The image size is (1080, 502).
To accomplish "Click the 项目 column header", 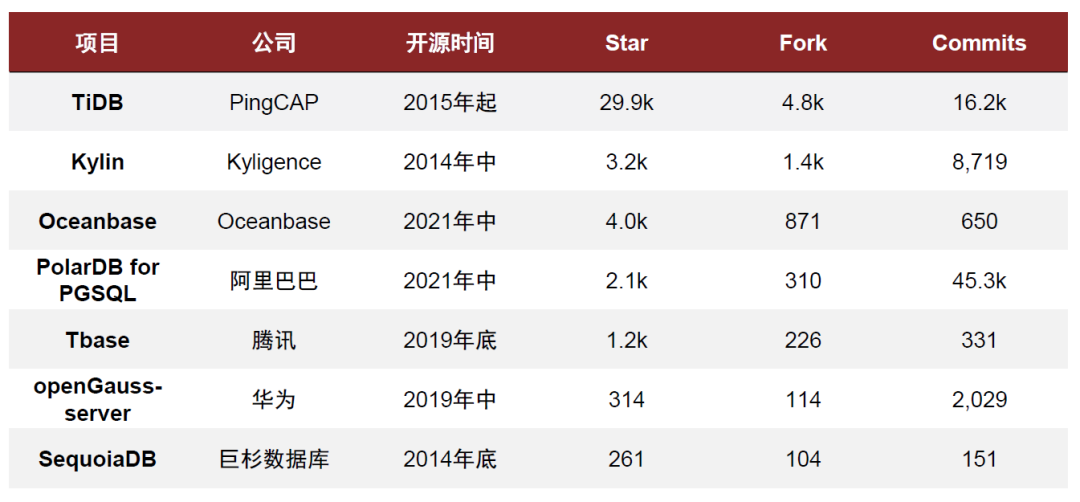I will pyautogui.click(x=97, y=43).
